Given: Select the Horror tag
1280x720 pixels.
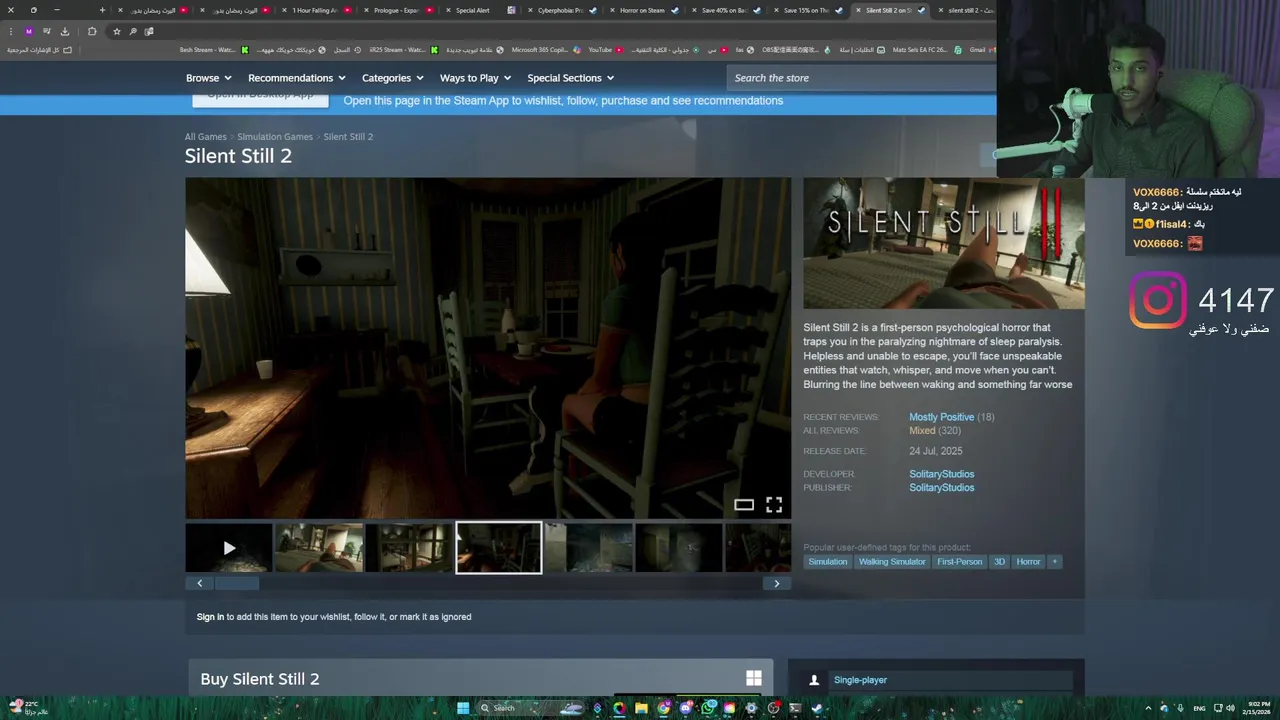Looking at the screenshot, I should (1028, 562).
